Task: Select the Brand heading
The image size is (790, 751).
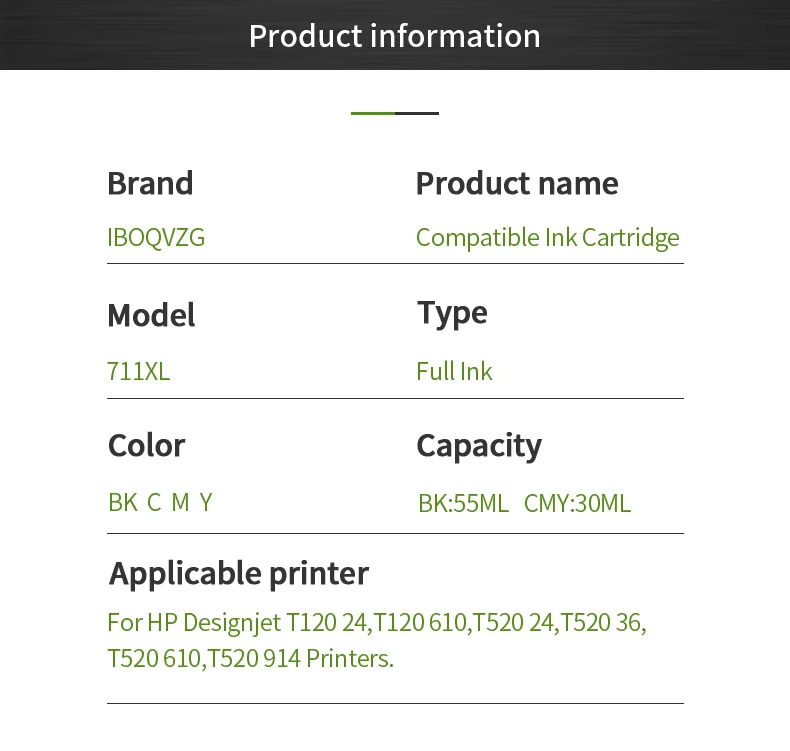Action: 150,184
